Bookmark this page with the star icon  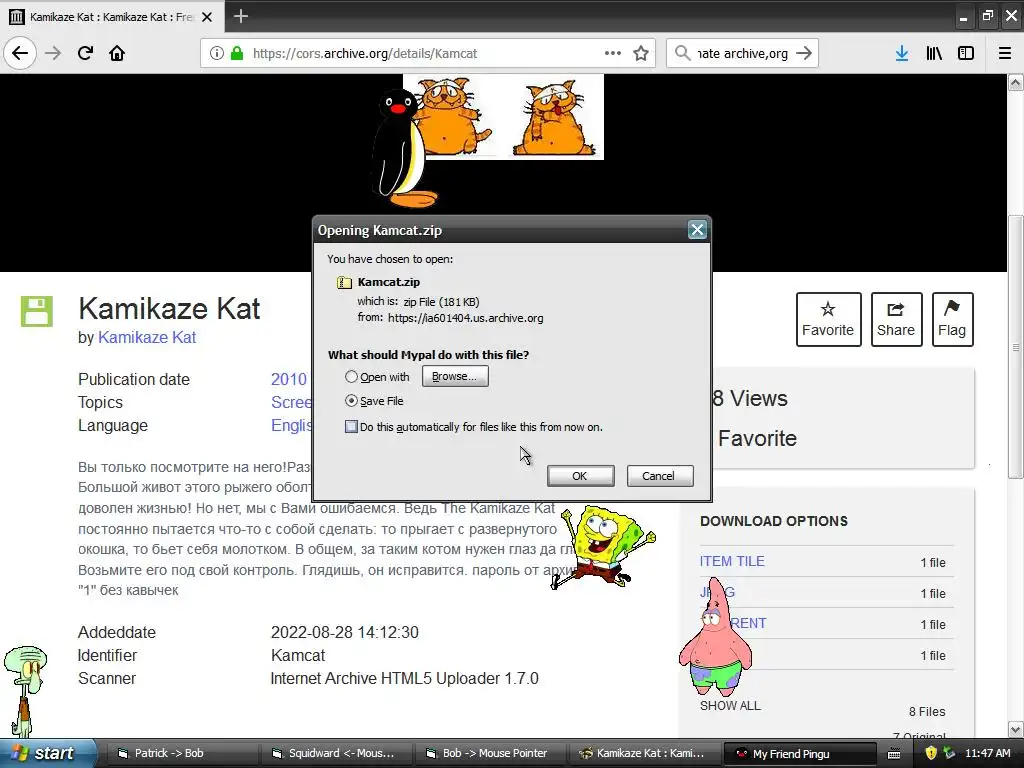(641, 53)
